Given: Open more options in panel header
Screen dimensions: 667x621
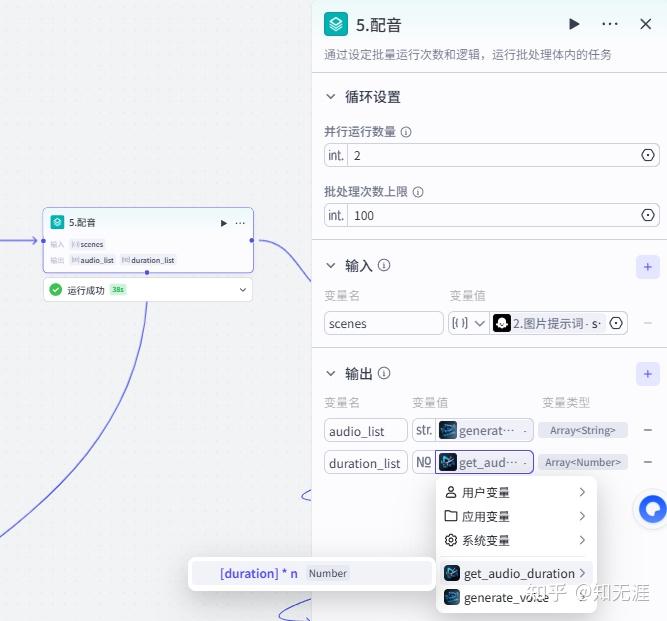Looking at the screenshot, I should coord(610,24).
